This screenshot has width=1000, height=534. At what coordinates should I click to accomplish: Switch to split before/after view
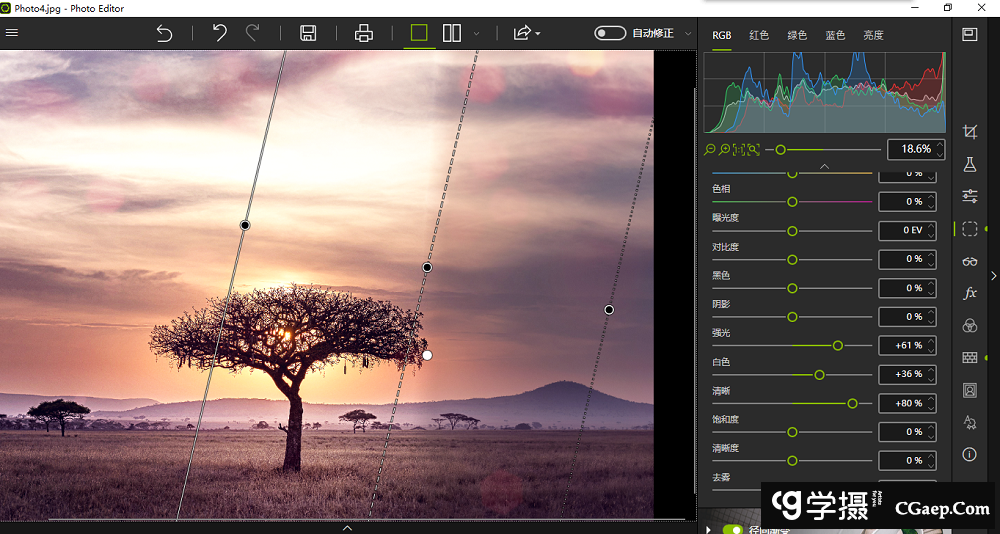point(452,33)
